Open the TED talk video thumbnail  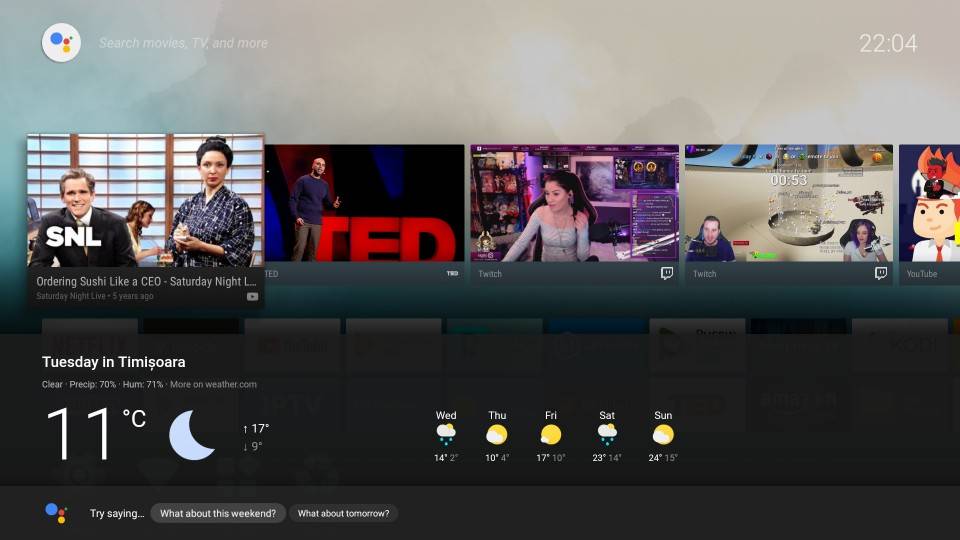pos(365,203)
